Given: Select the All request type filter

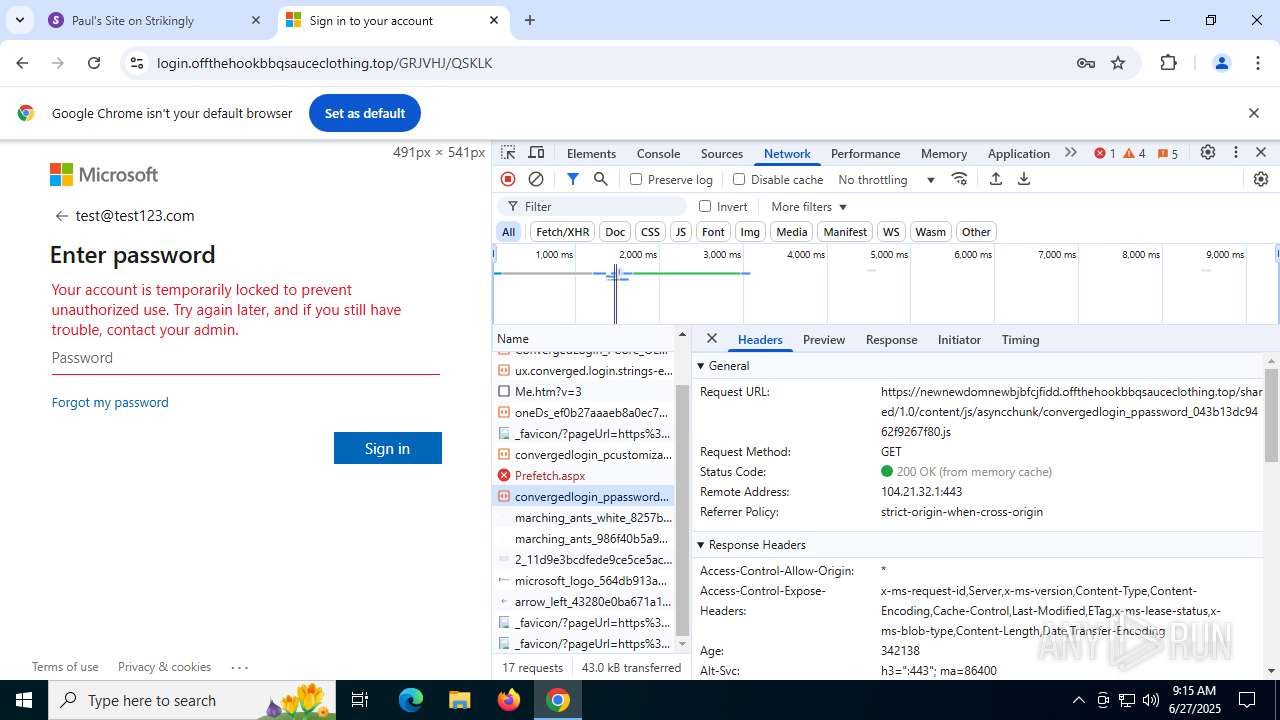Looking at the screenshot, I should coord(509,232).
